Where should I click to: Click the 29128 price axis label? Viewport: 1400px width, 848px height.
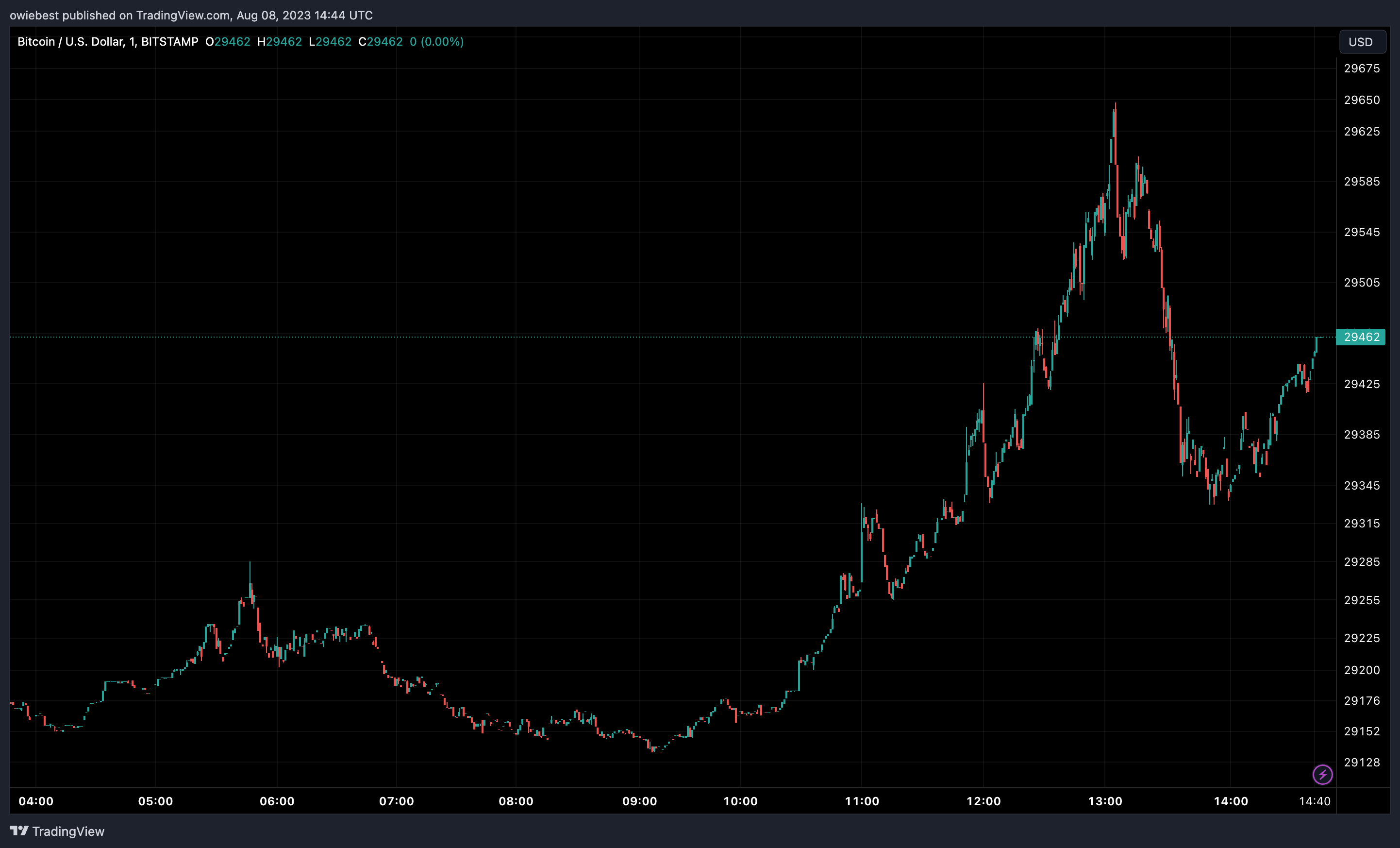(x=1361, y=762)
